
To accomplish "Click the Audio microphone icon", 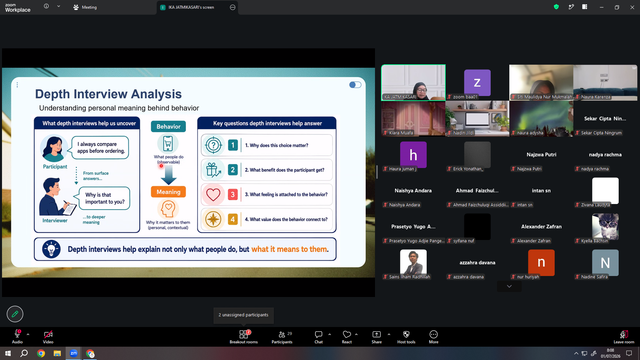I will 17,334.
